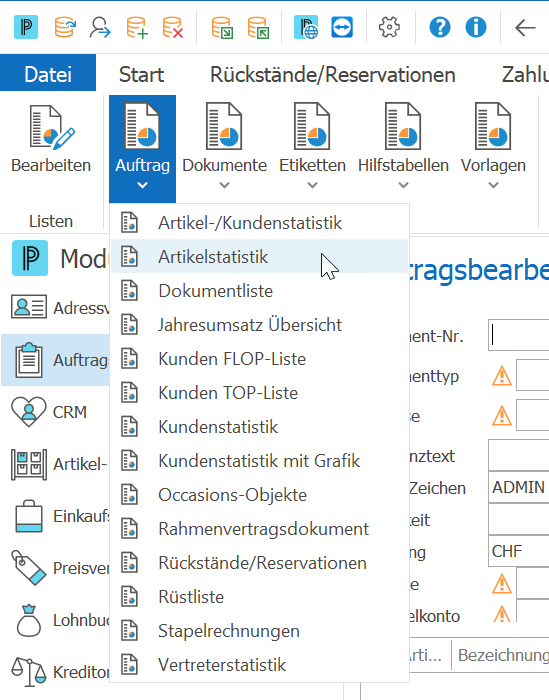This screenshot has height=700, width=549.
Task: Open the PROFFIX web globe icon
Action: 306,27
